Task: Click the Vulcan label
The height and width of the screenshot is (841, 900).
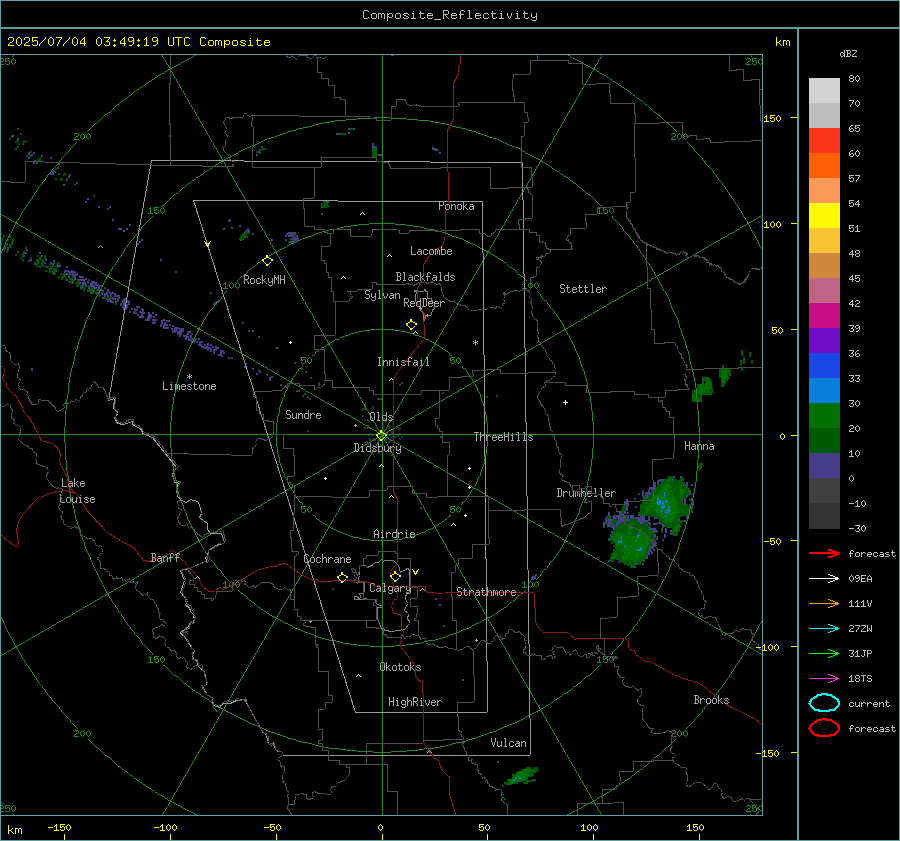Action: [508, 743]
